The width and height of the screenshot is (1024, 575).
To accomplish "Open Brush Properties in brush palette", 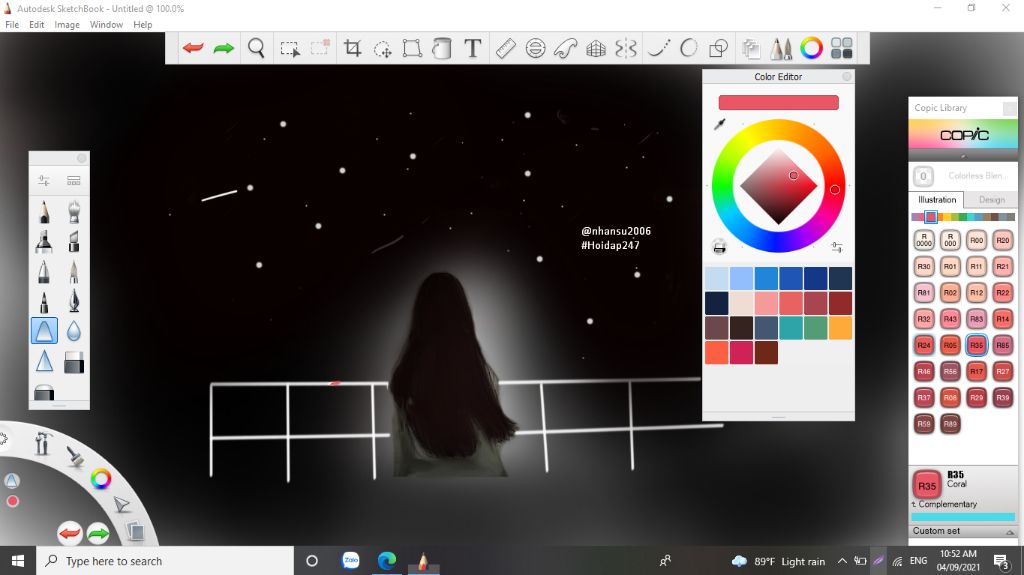I will click(x=44, y=180).
